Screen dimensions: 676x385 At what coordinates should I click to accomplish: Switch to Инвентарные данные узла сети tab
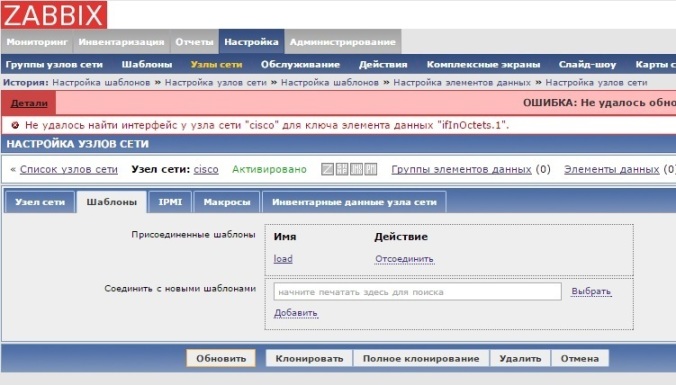(x=354, y=202)
